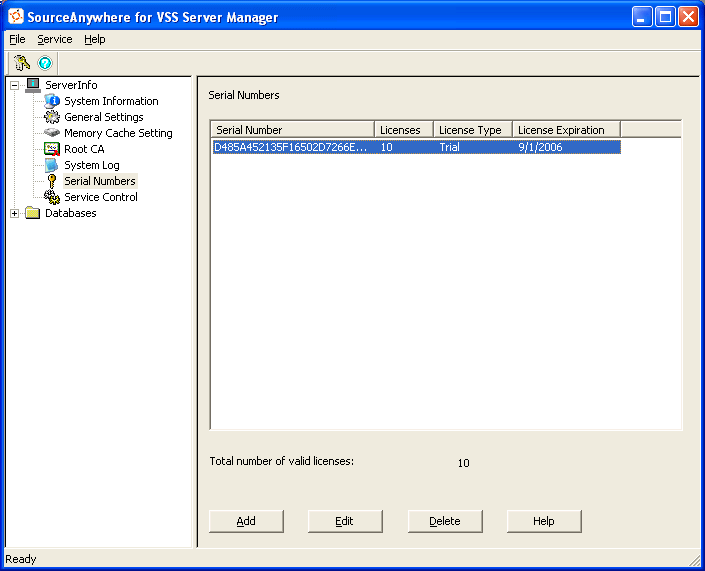Select the Serial Numbers tree item
The height and width of the screenshot is (571, 705).
pos(99,181)
